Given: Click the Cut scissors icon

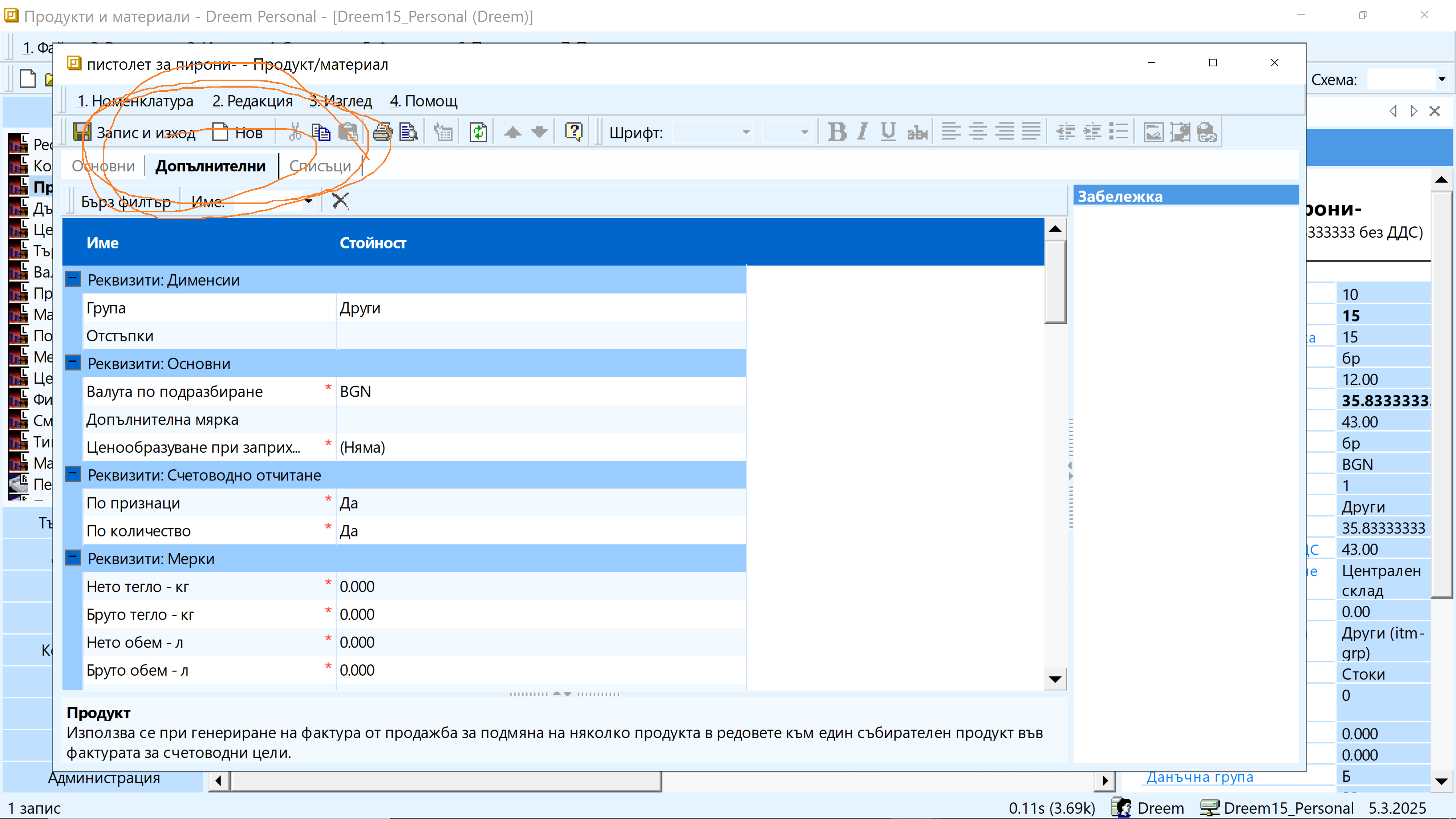Looking at the screenshot, I should tap(295, 133).
